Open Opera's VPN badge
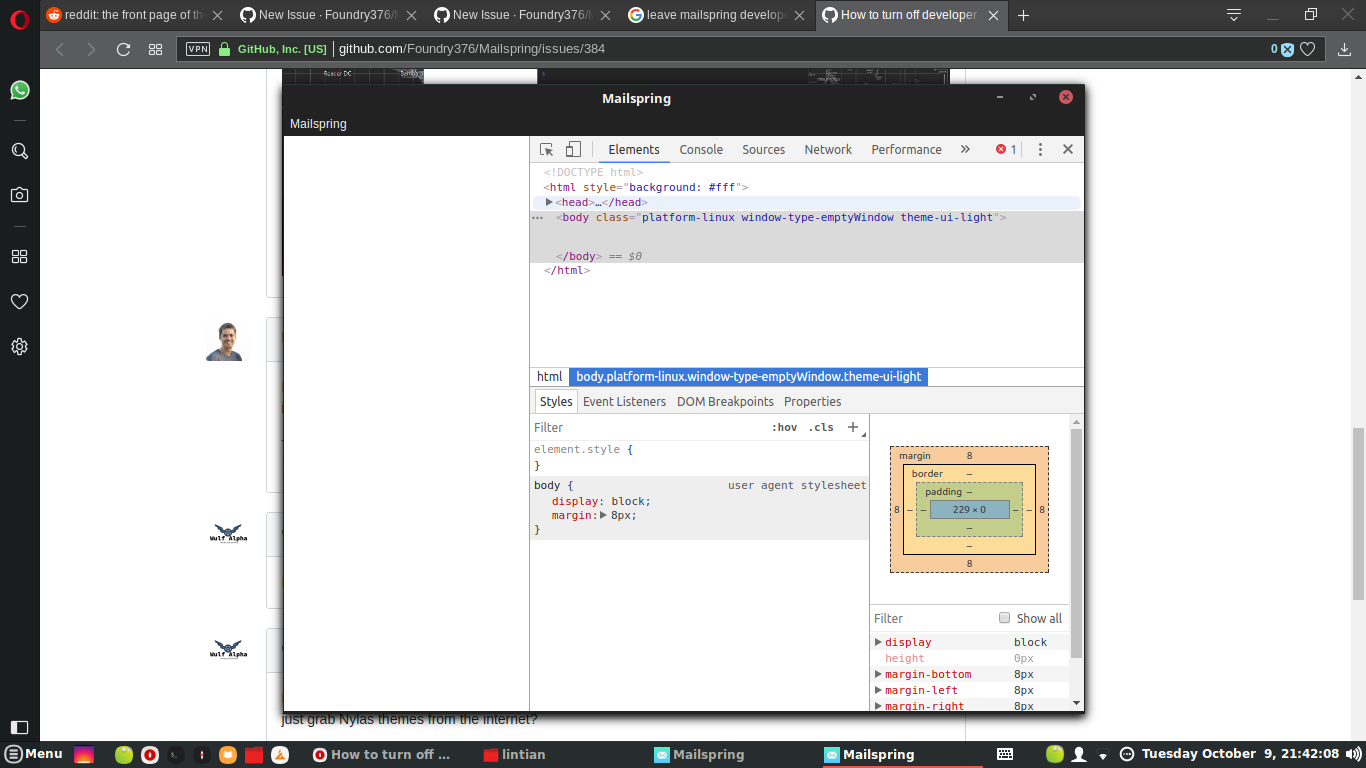The height and width of the screenshot is (768, 1366). 197,47
